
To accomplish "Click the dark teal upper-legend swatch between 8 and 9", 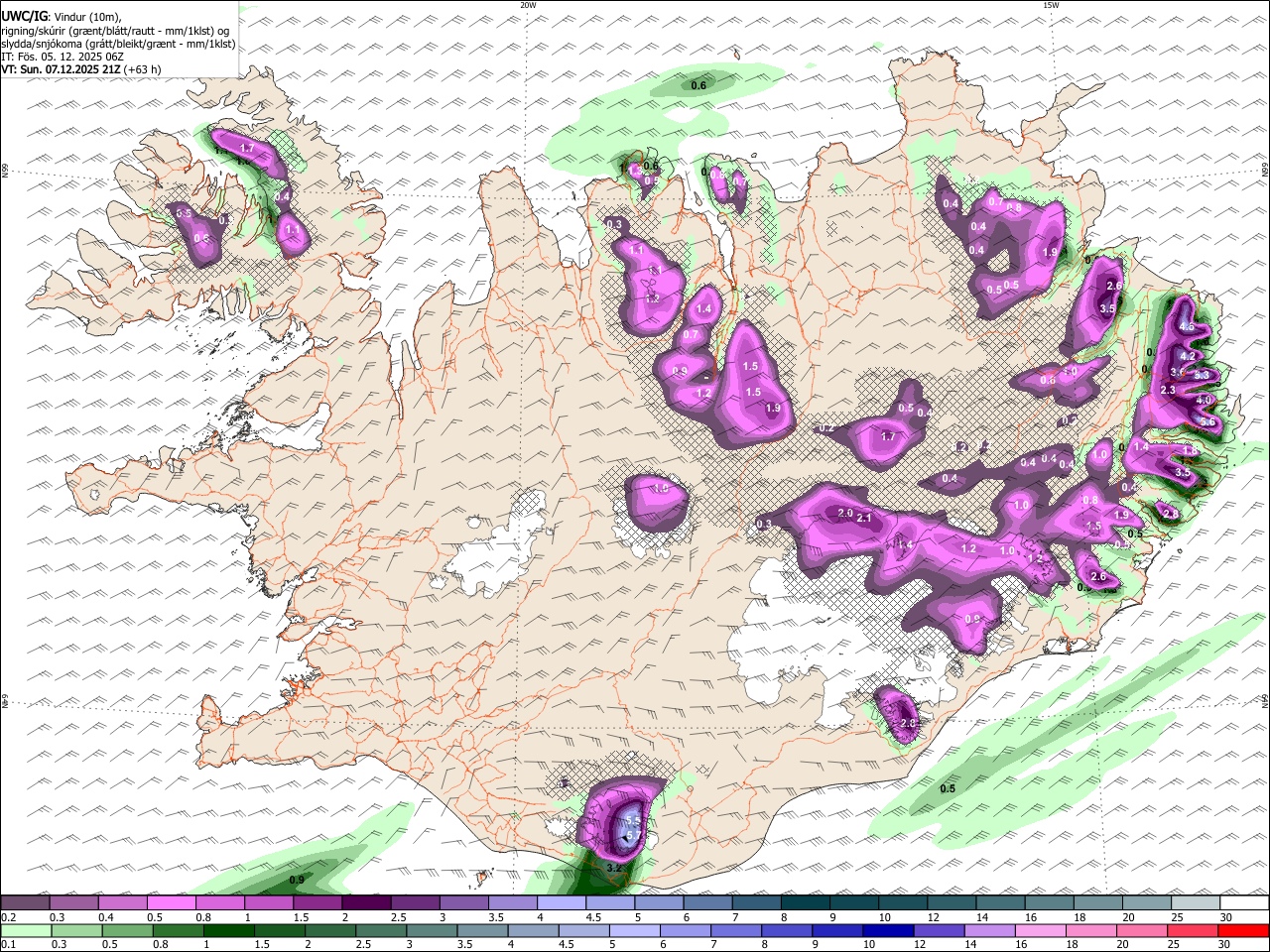I will 805,903.
